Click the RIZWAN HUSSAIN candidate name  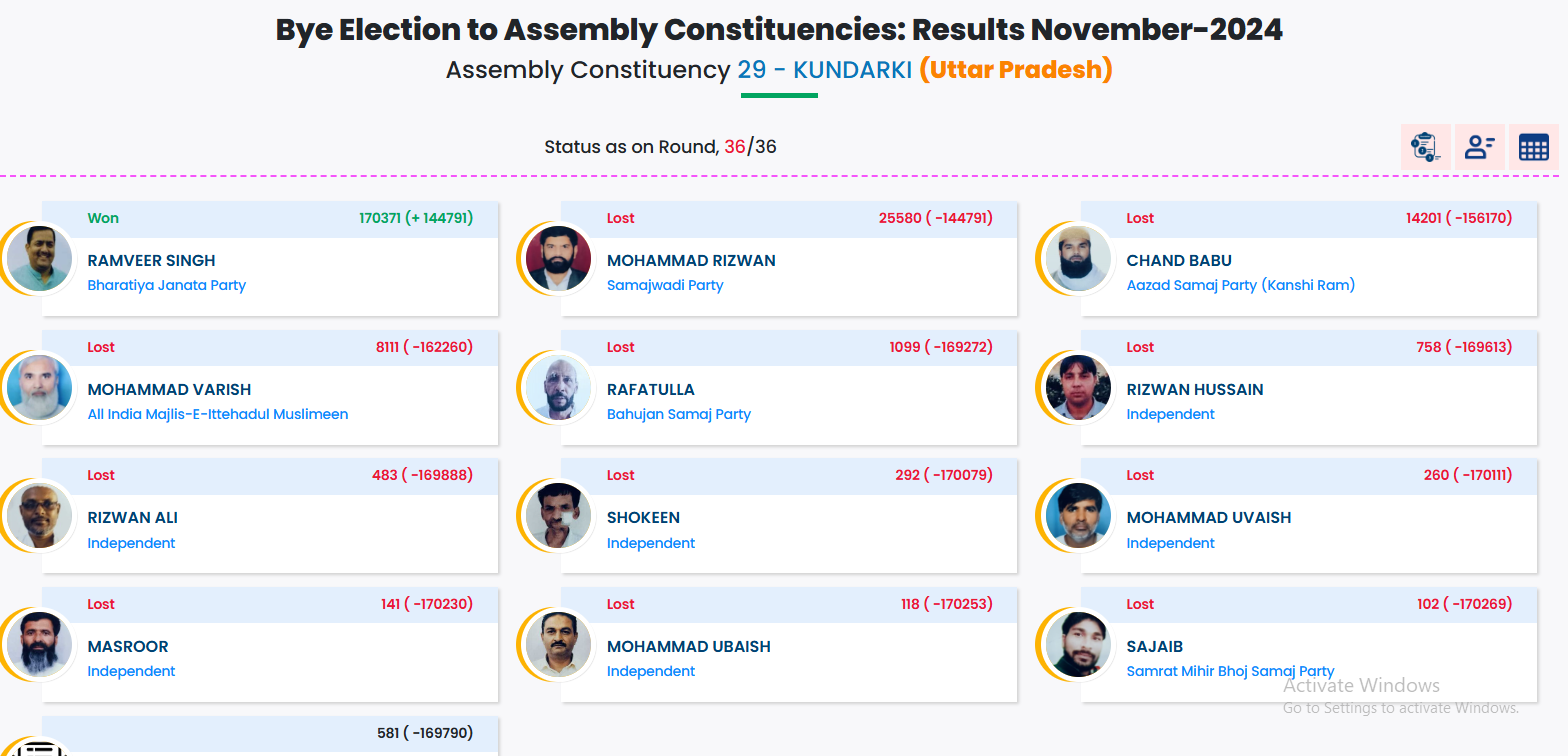1194,389
